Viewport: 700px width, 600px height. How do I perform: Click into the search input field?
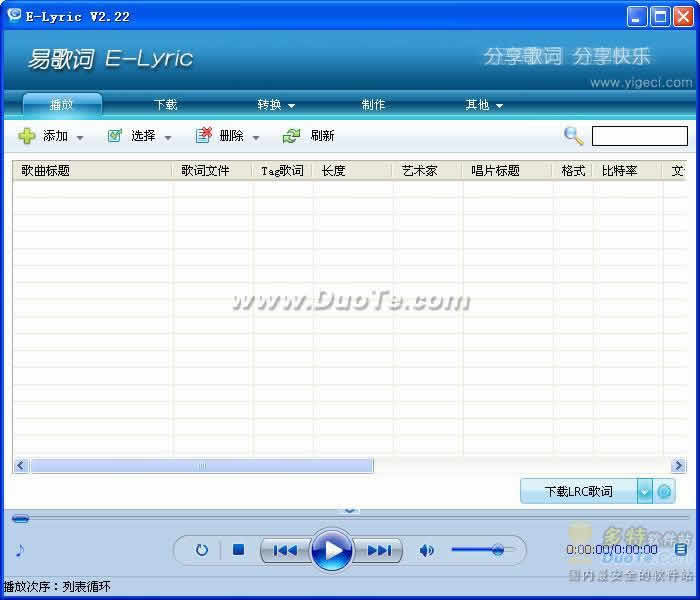point(639,136)
